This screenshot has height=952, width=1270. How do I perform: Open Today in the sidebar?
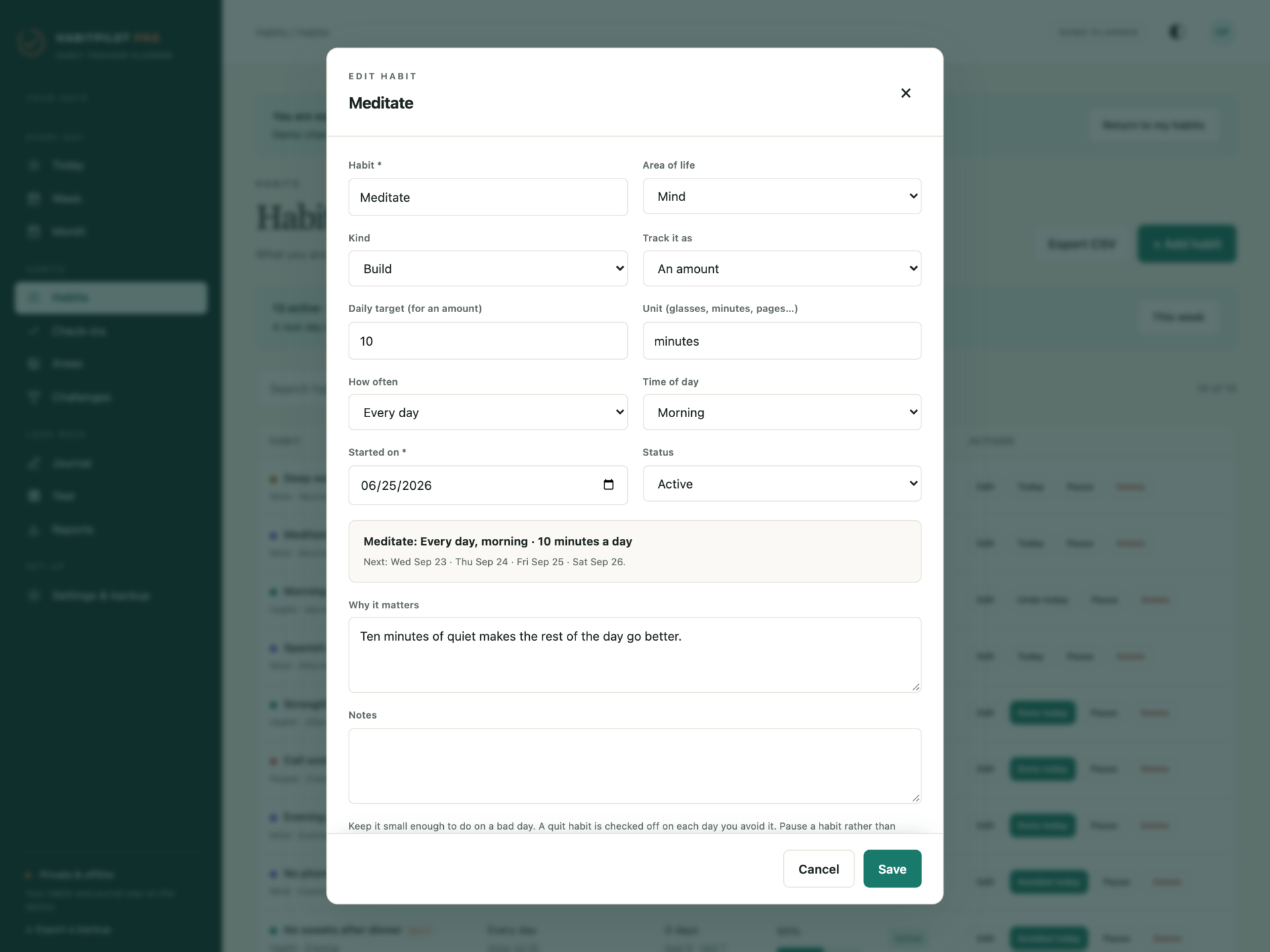pyautogui.click(x=111, y=165)
